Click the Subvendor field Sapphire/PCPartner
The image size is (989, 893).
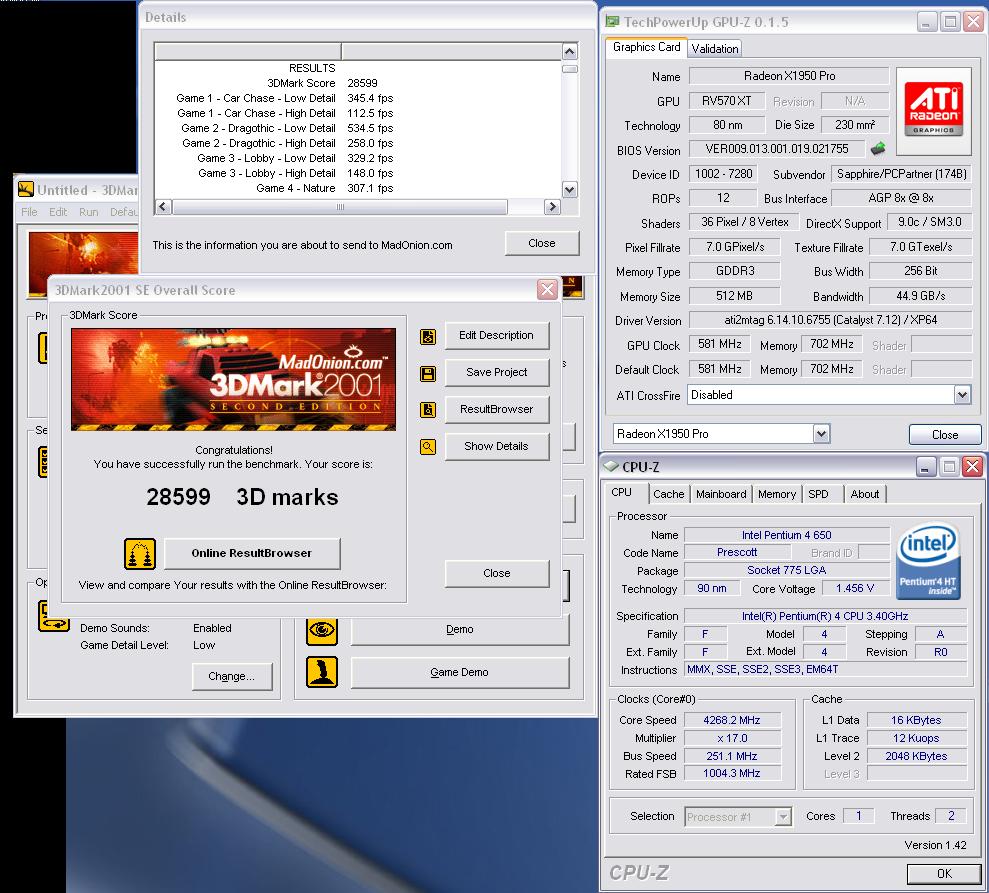pyautogui.click(x=901, y=174)
